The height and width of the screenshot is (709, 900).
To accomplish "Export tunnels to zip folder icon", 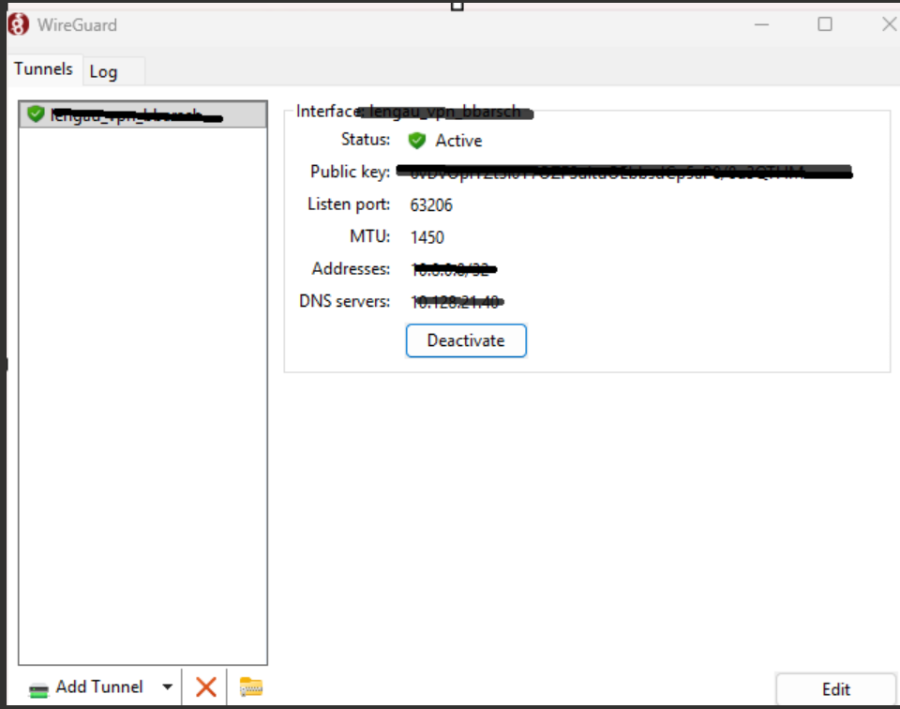I will point(251,687).
